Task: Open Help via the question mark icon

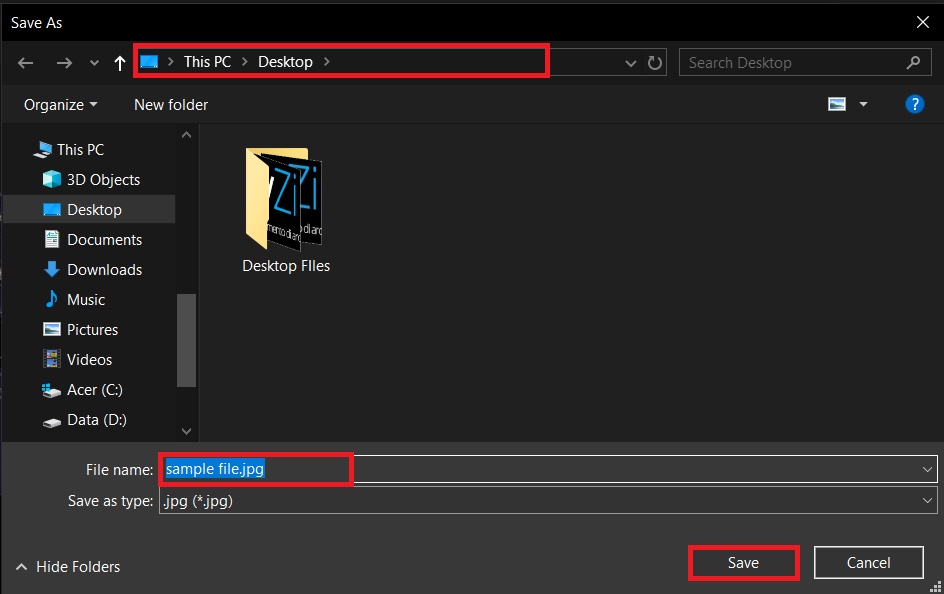Action: [x=915, y=103]
